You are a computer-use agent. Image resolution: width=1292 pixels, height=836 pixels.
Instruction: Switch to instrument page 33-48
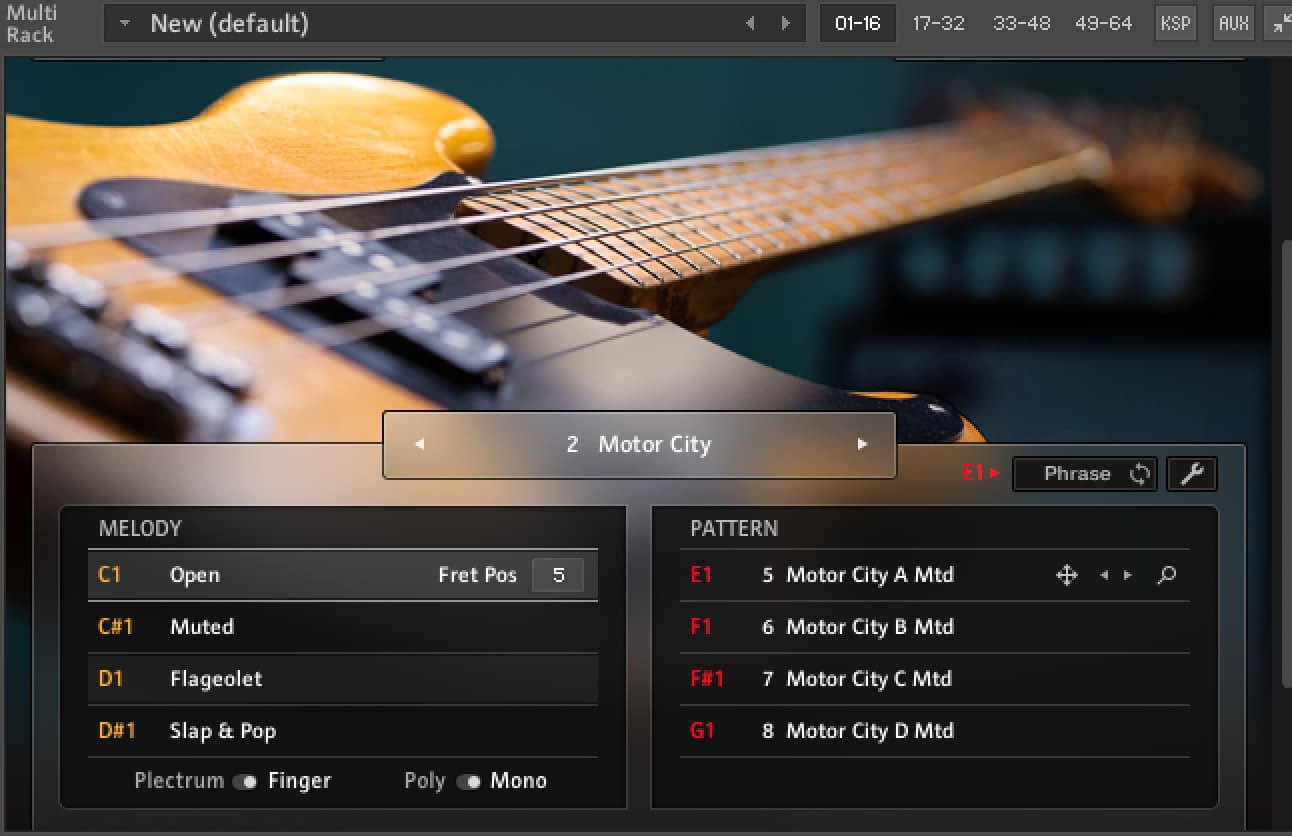click(1021, 23)
